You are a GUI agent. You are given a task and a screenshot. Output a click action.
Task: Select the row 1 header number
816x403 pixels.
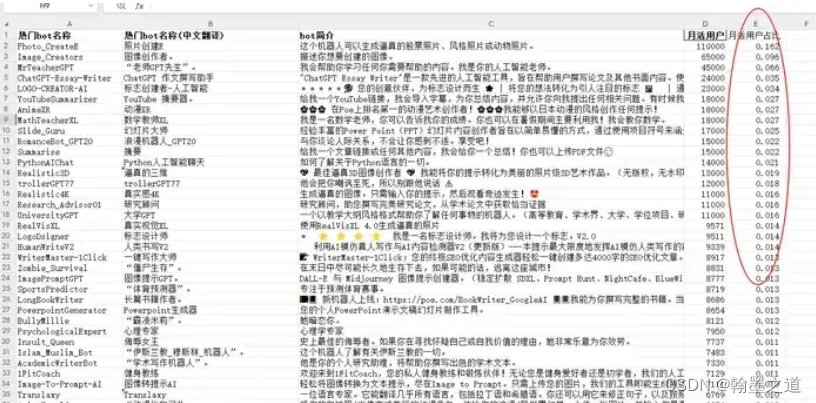click(x=7, y=35)
